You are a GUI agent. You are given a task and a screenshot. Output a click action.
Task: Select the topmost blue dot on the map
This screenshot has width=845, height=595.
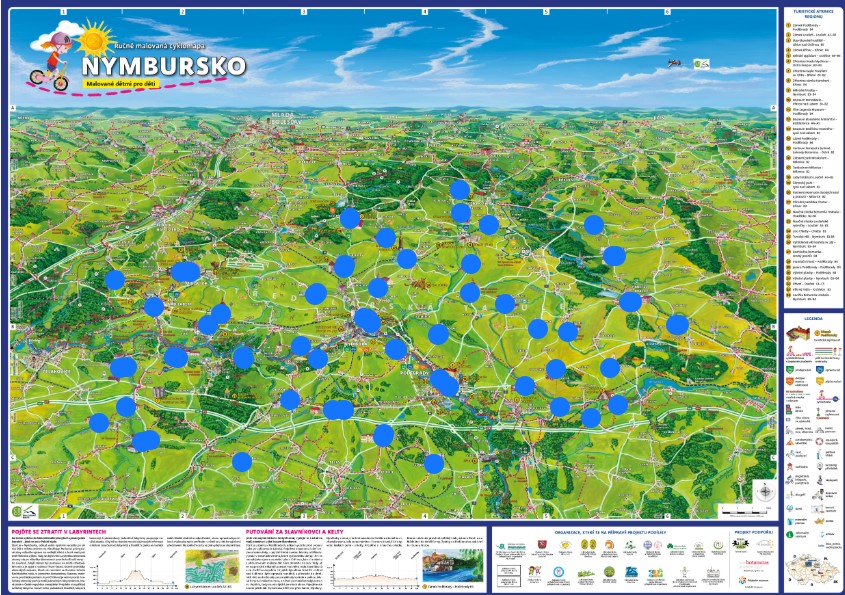coord(460,189)
